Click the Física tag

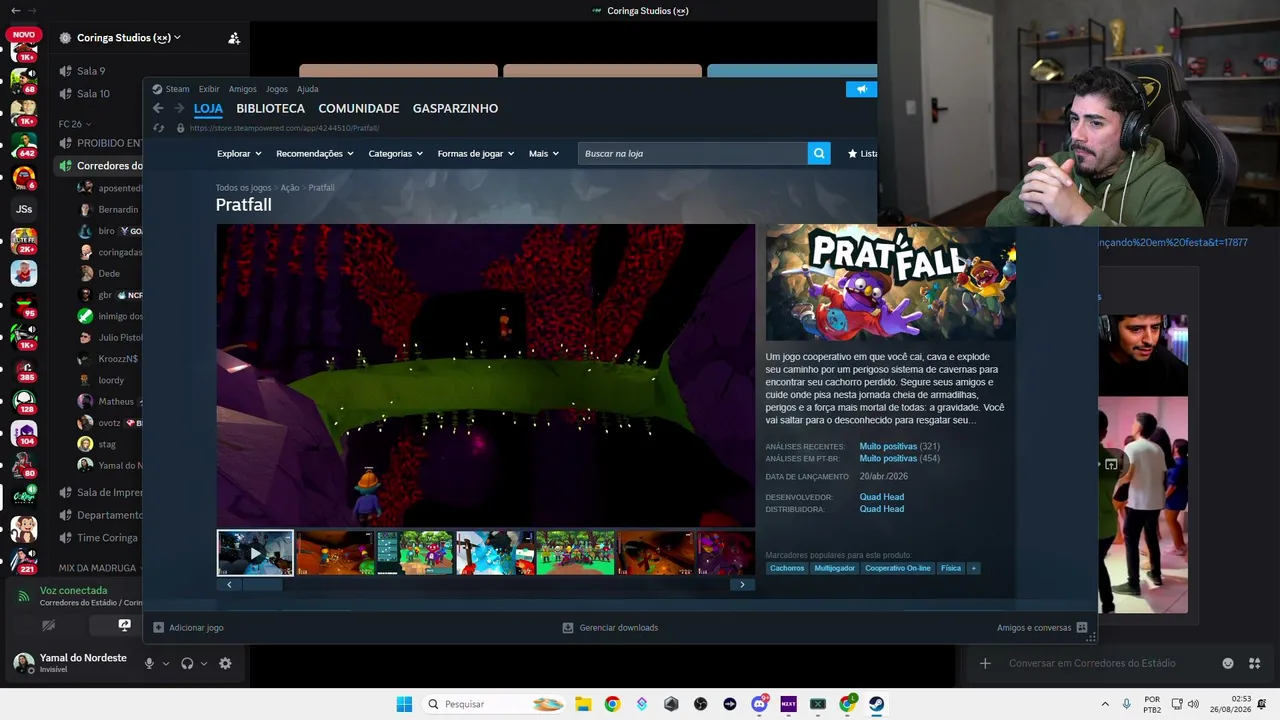(x=951, y=568)
